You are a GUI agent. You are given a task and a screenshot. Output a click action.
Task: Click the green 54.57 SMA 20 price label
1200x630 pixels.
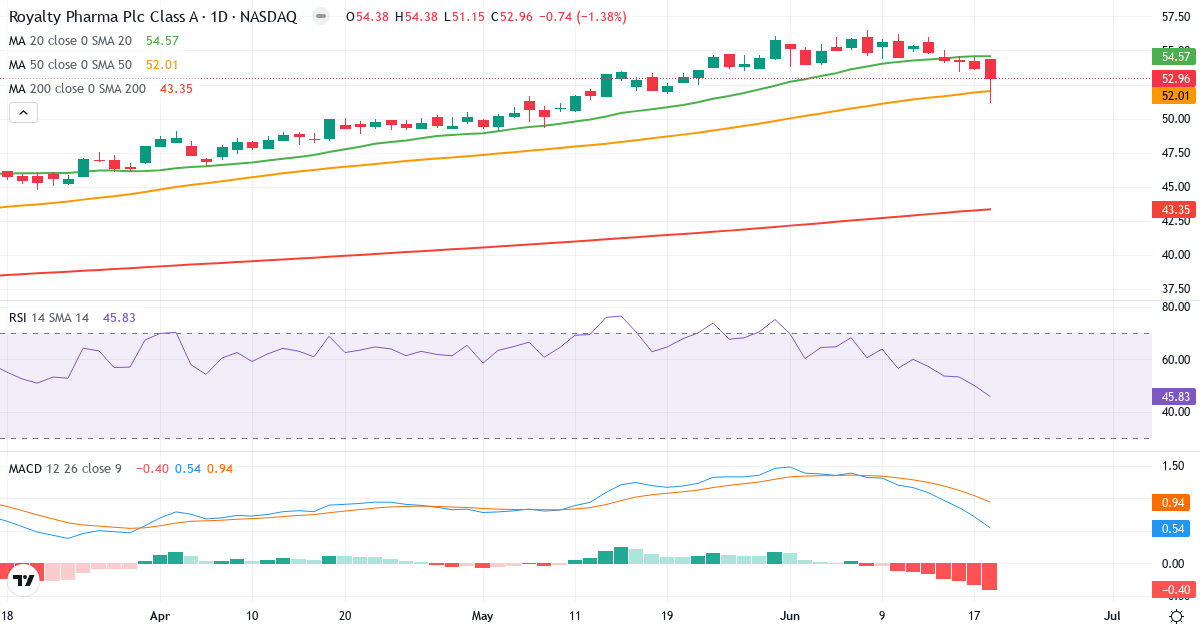click(1175, 56)
